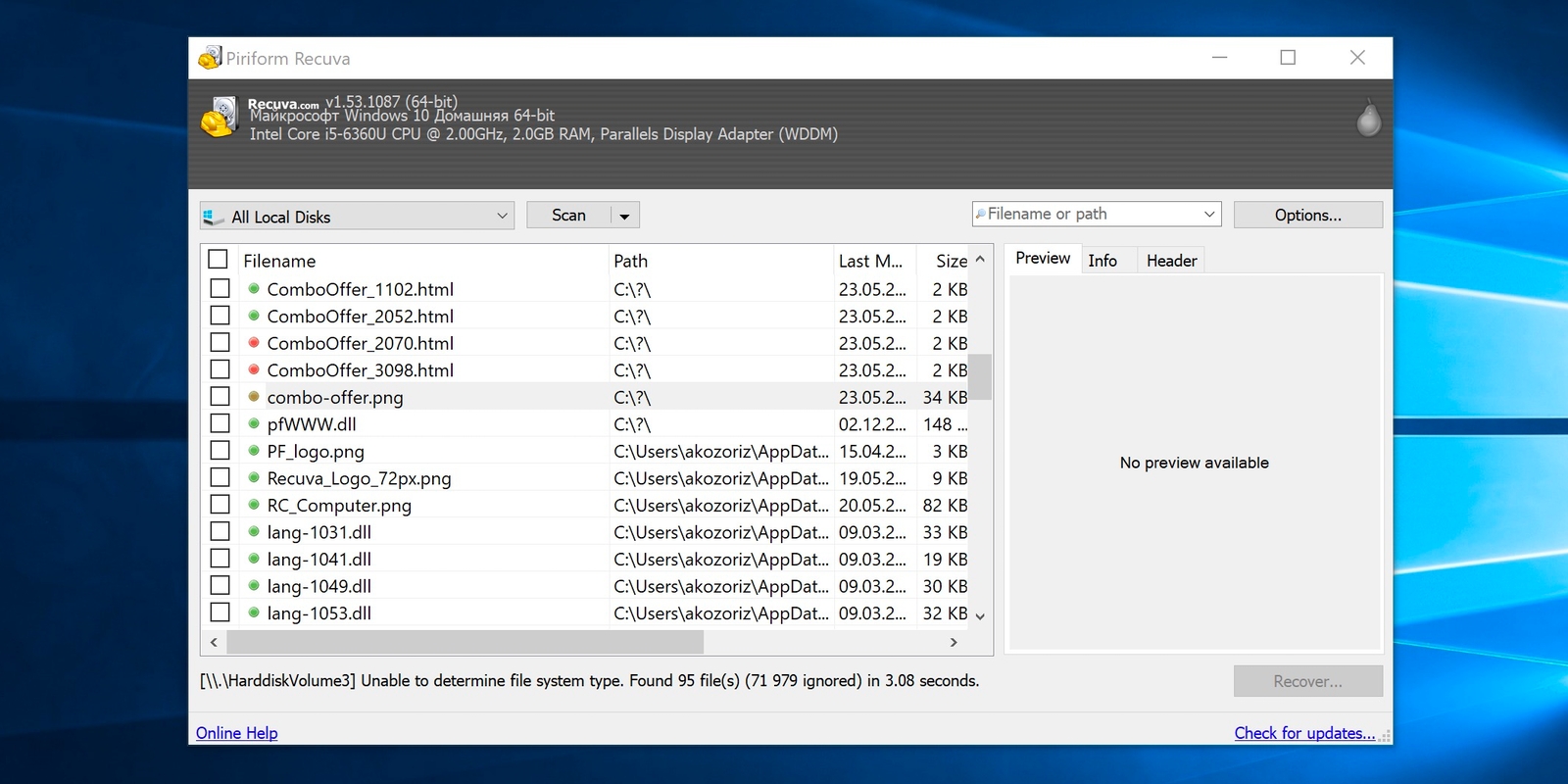Image resolution: width=1568 pixels, height=784 pixels.
Task: Click the Check for updates... link
Action: [1304, 733]
